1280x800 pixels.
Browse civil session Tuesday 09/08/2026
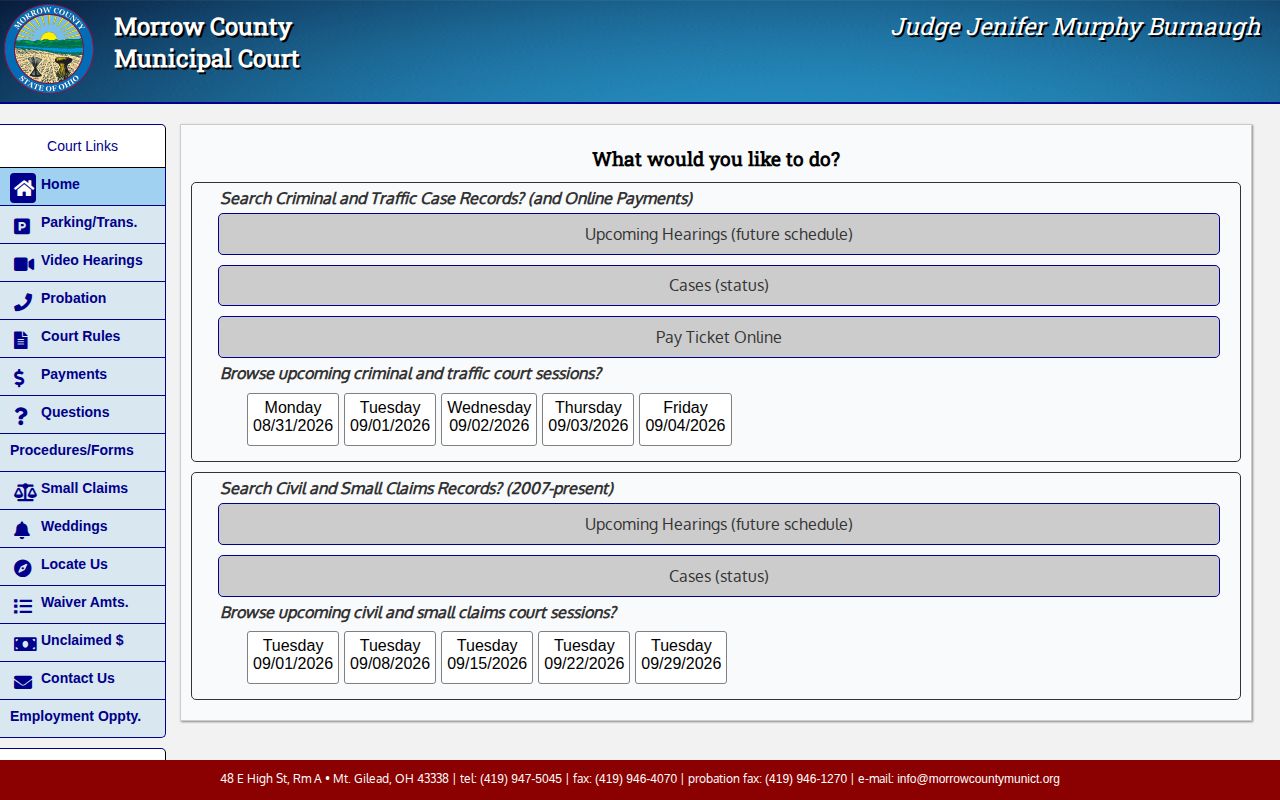[390, 657]
